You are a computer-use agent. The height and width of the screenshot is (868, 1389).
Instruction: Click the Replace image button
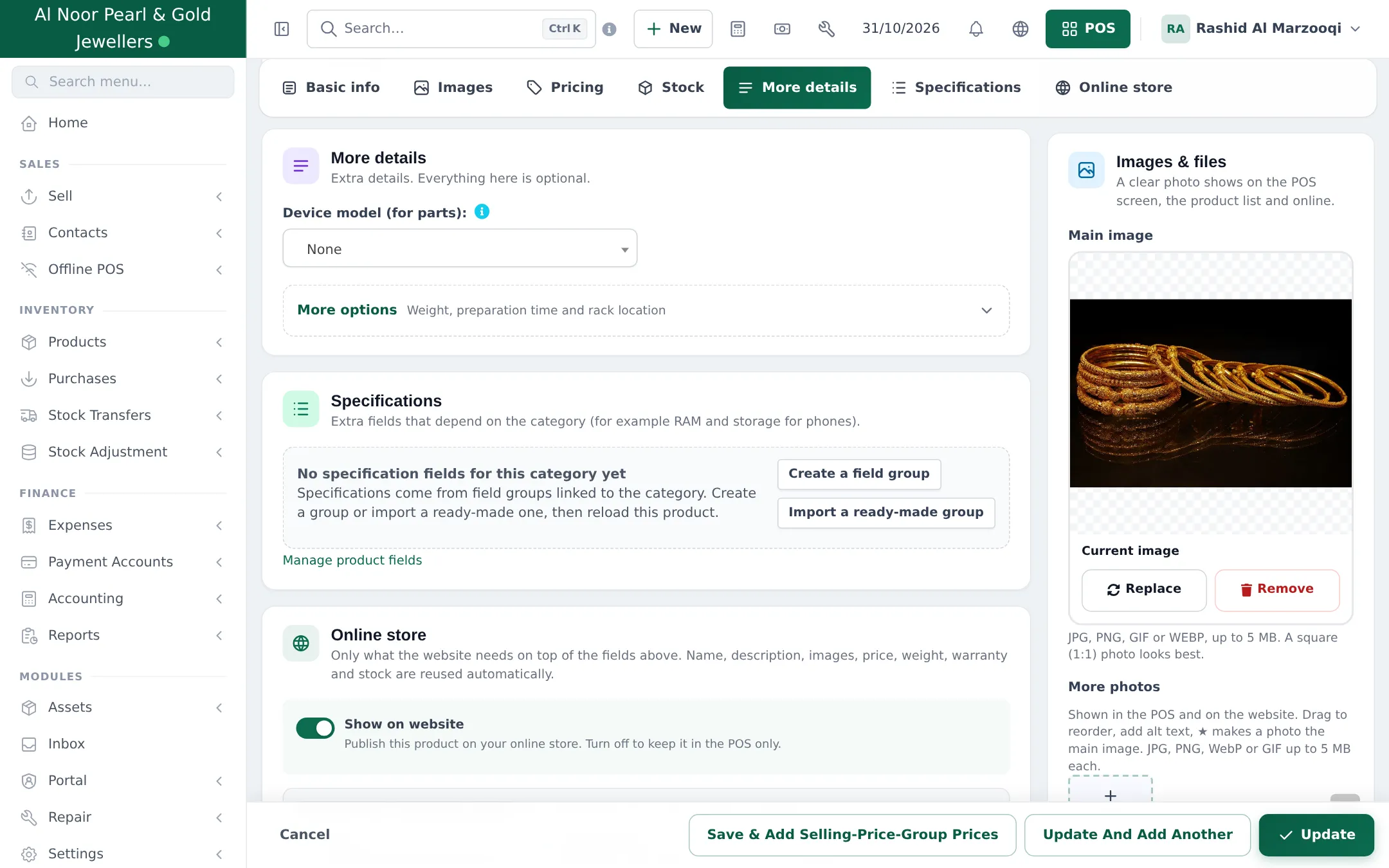[x=1144, y=590]
